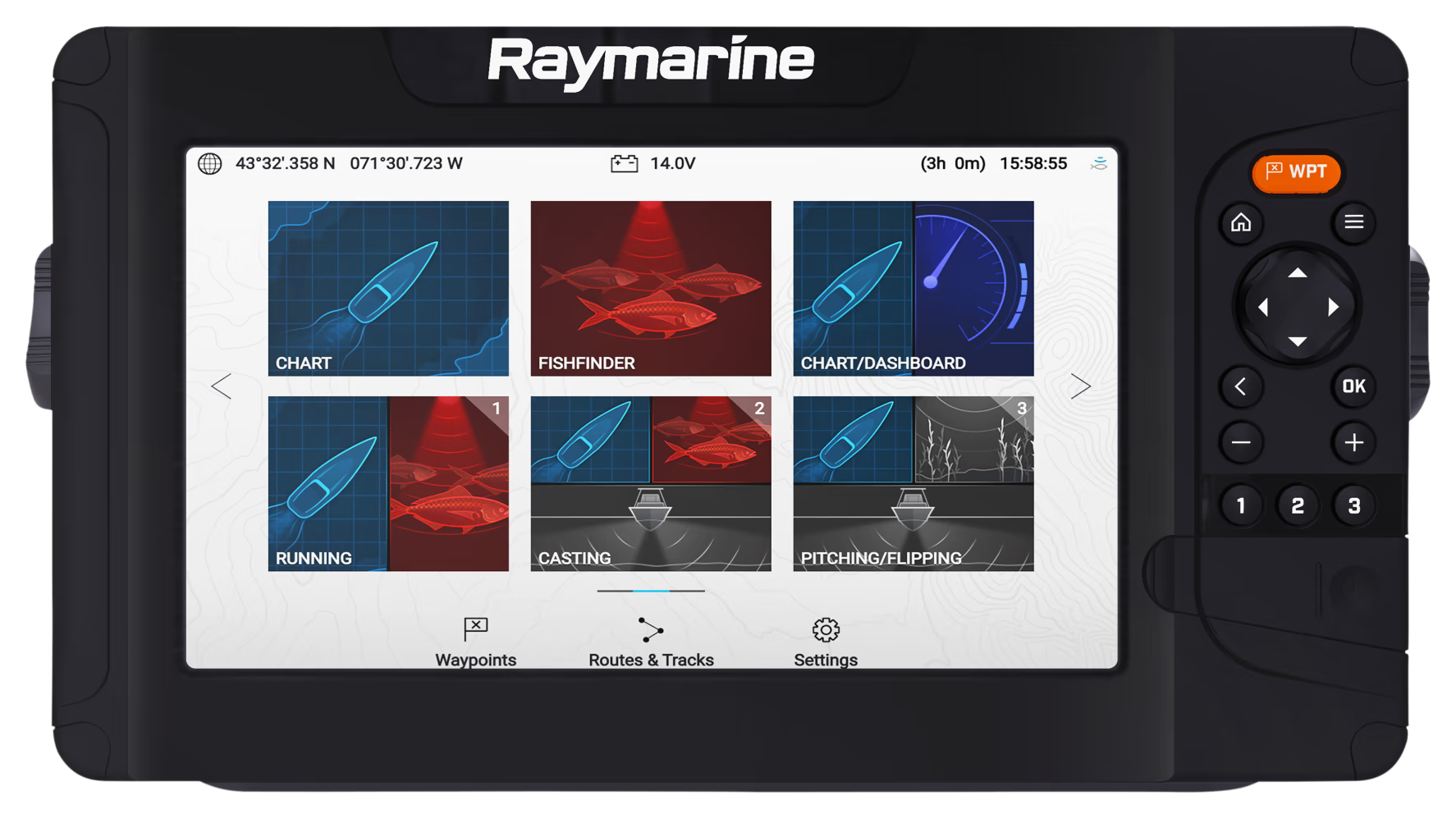This screenshot has width=1456, height=818.
Task: Click the 14.0V voltage value
Action: click(673, 163)
